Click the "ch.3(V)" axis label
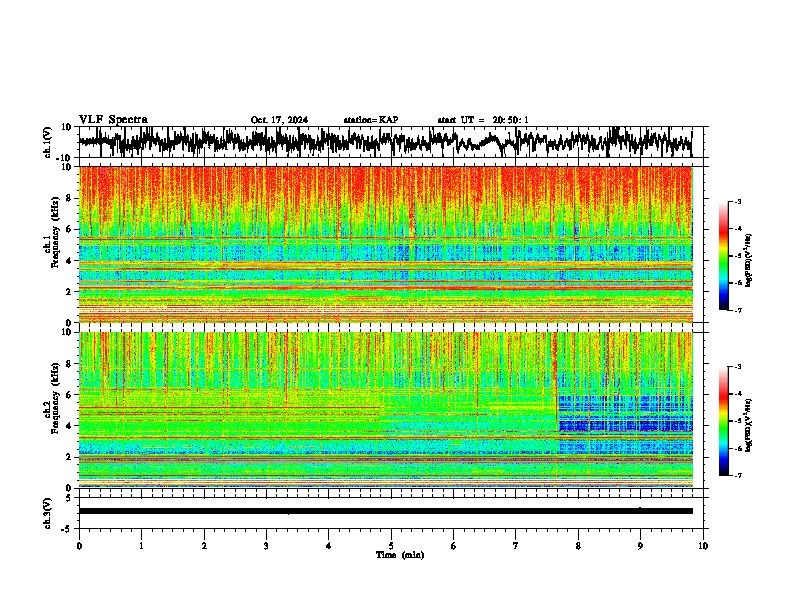The height and width of the screenshot is (612, 792). click(x=49, y=513)
